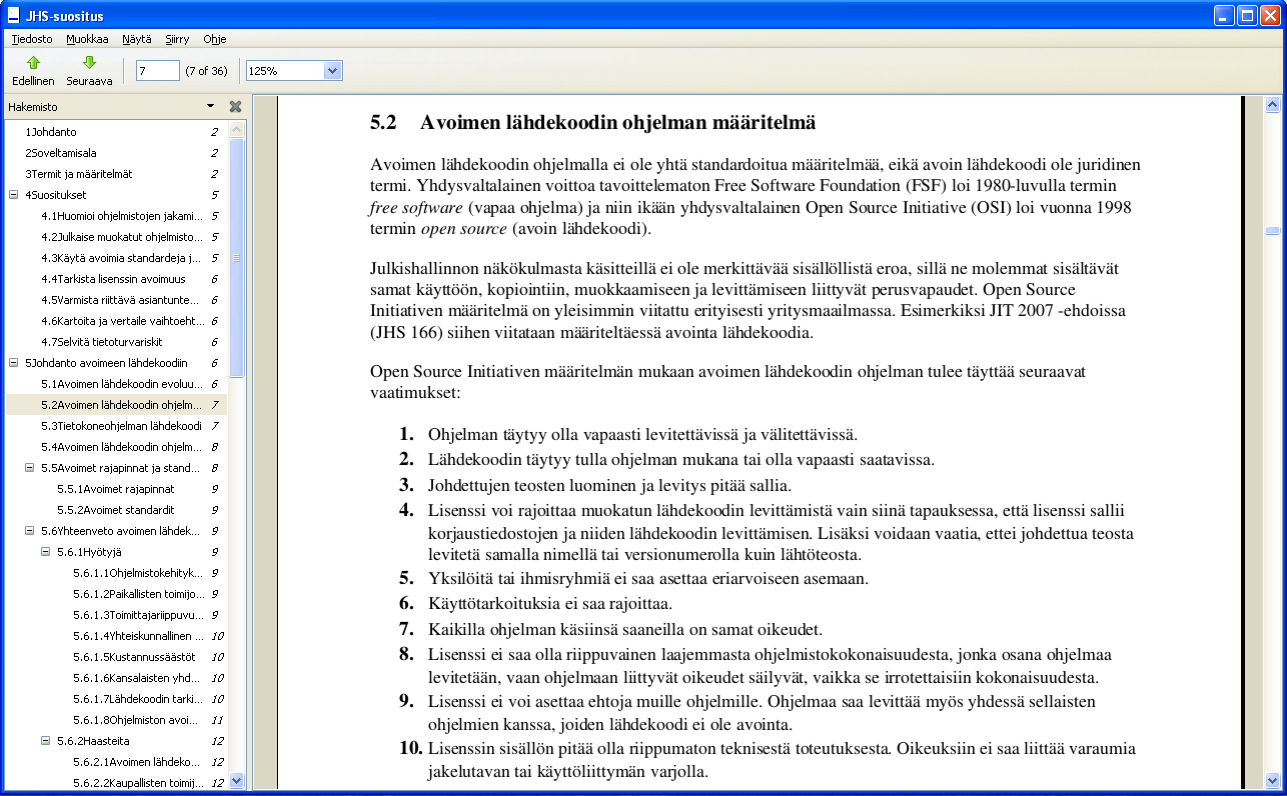Screen dimensions: 1287x796
Task: Minimize the JHS-suositus window
Action: [1224, 15]
